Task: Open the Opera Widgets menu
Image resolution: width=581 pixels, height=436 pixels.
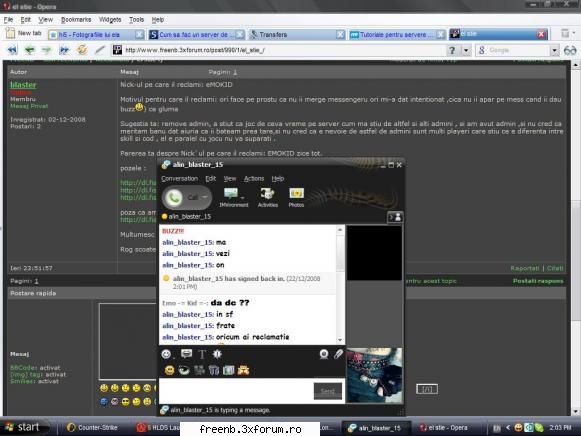Action: pos(110,20)
